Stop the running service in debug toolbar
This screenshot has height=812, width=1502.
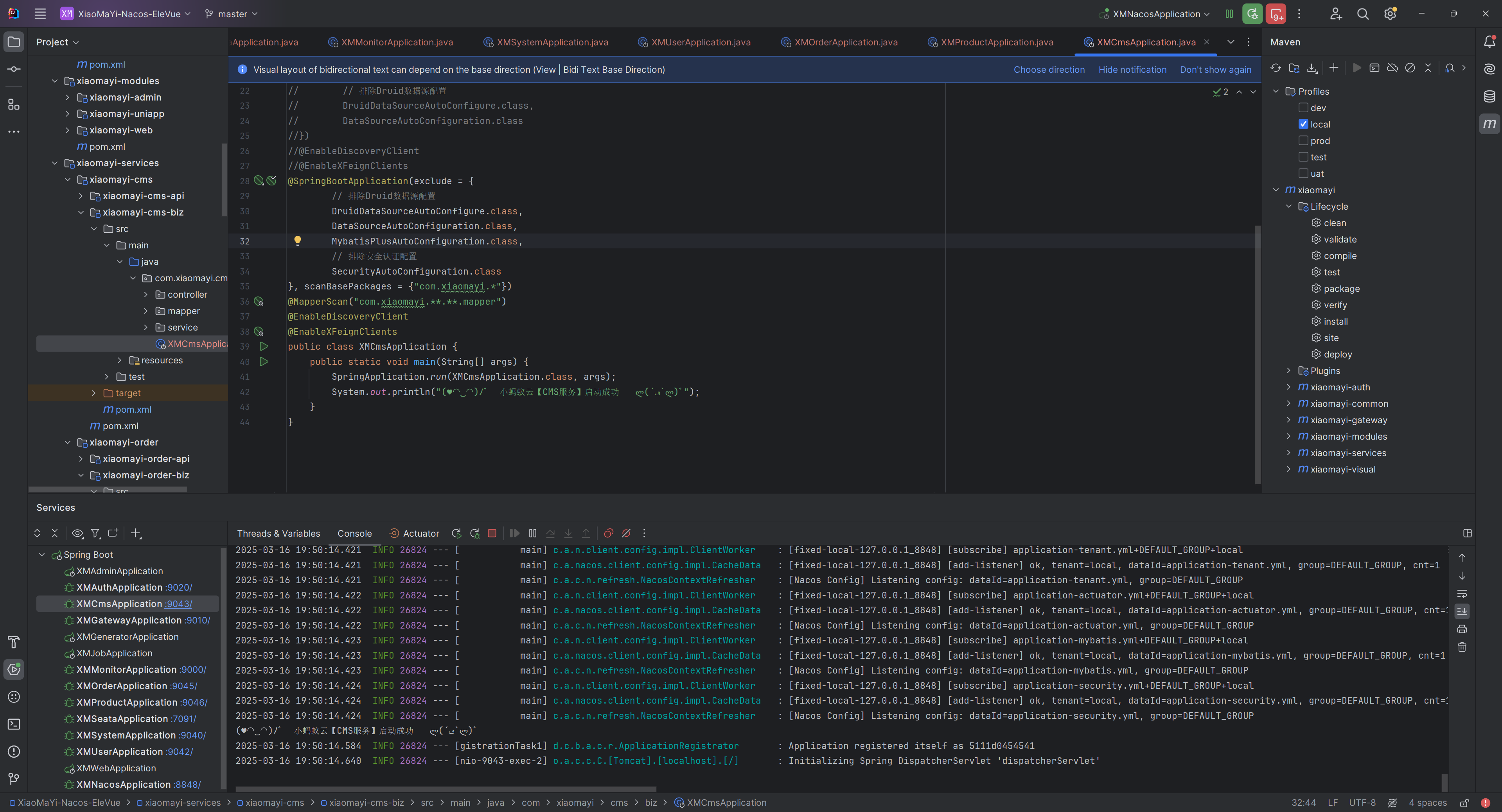coord(492,533)
